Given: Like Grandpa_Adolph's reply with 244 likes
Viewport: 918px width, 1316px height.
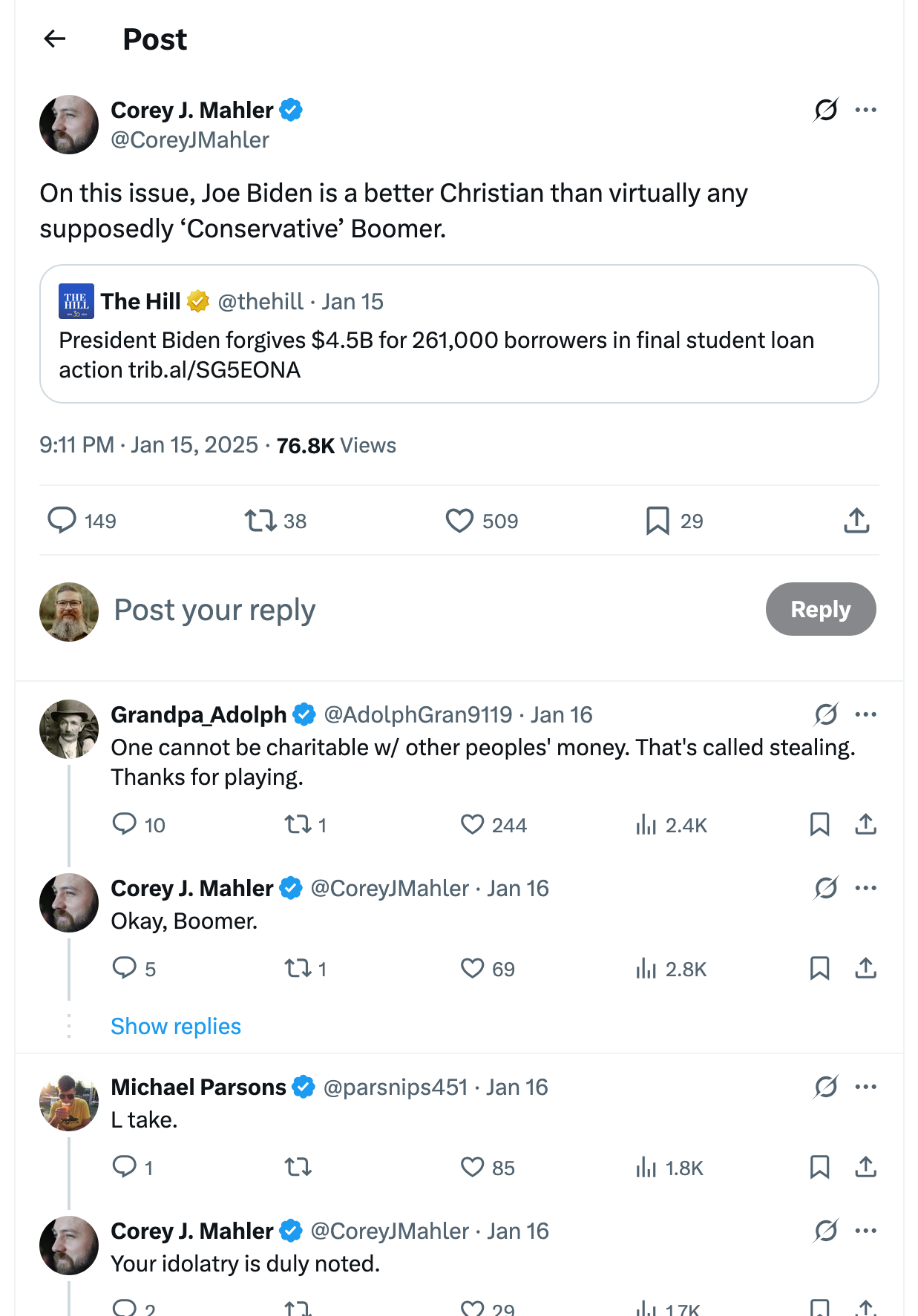Looking at the screenshot, I should click(473, 824).
